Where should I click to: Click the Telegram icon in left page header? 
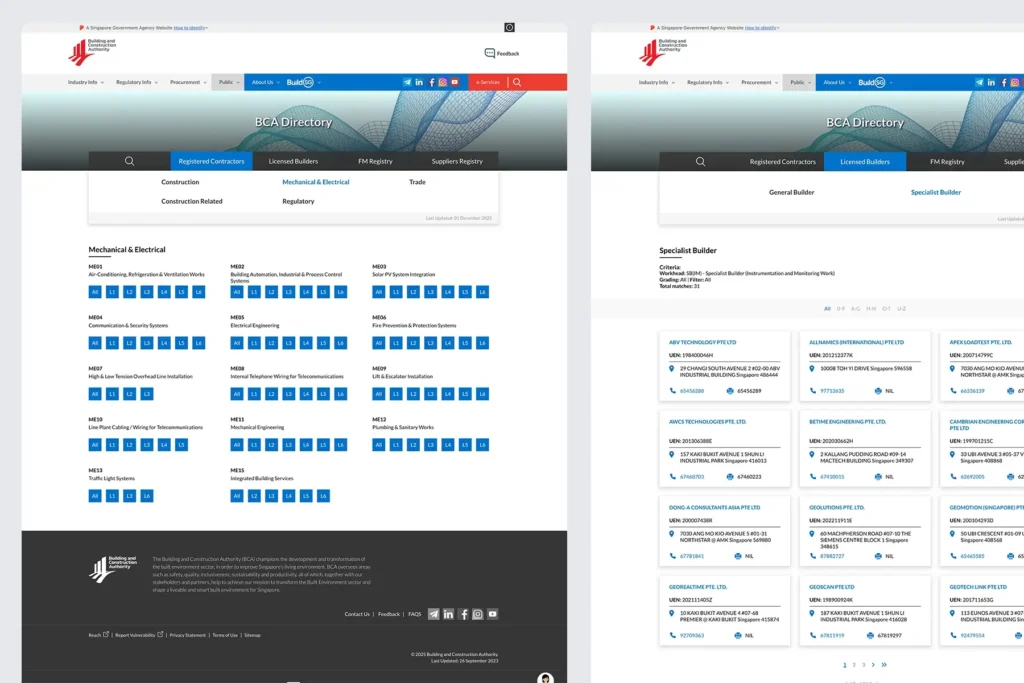pyautogui.click(x=407, y=82)
